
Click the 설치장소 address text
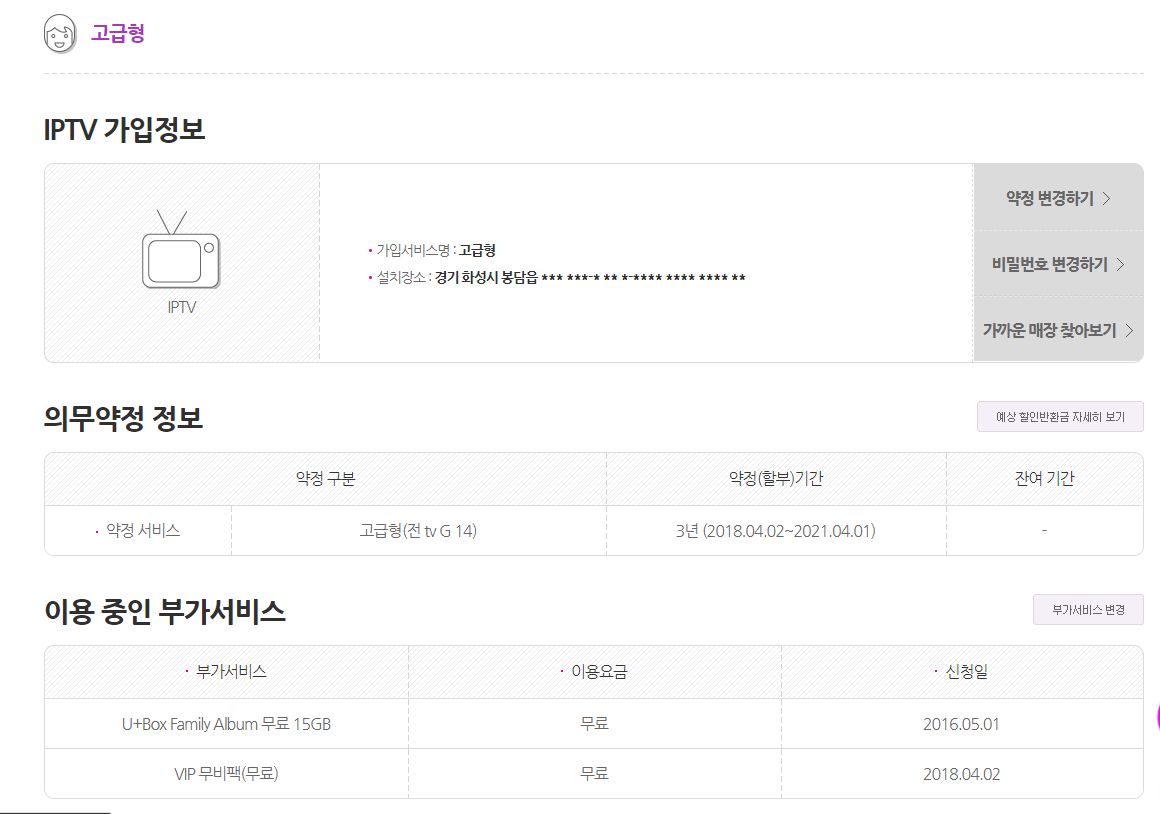tap(589, 277)
